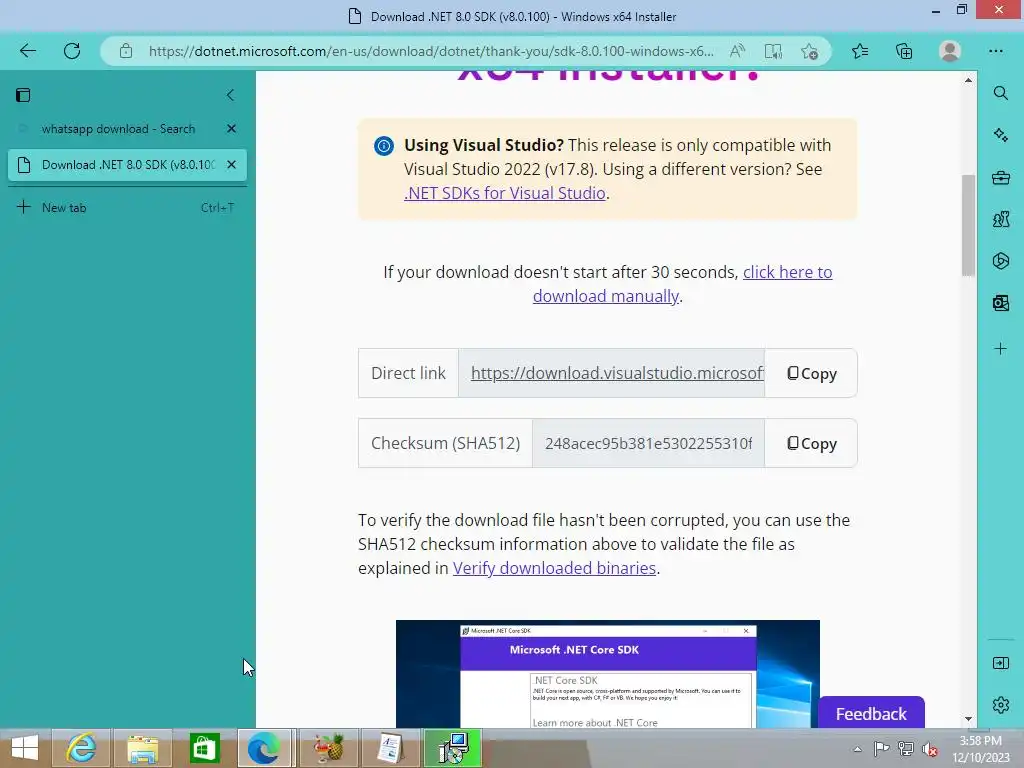This screenshot has width=1024, height=768.
Task: Click the direct download URL field
Action: [x=611, y=373]
